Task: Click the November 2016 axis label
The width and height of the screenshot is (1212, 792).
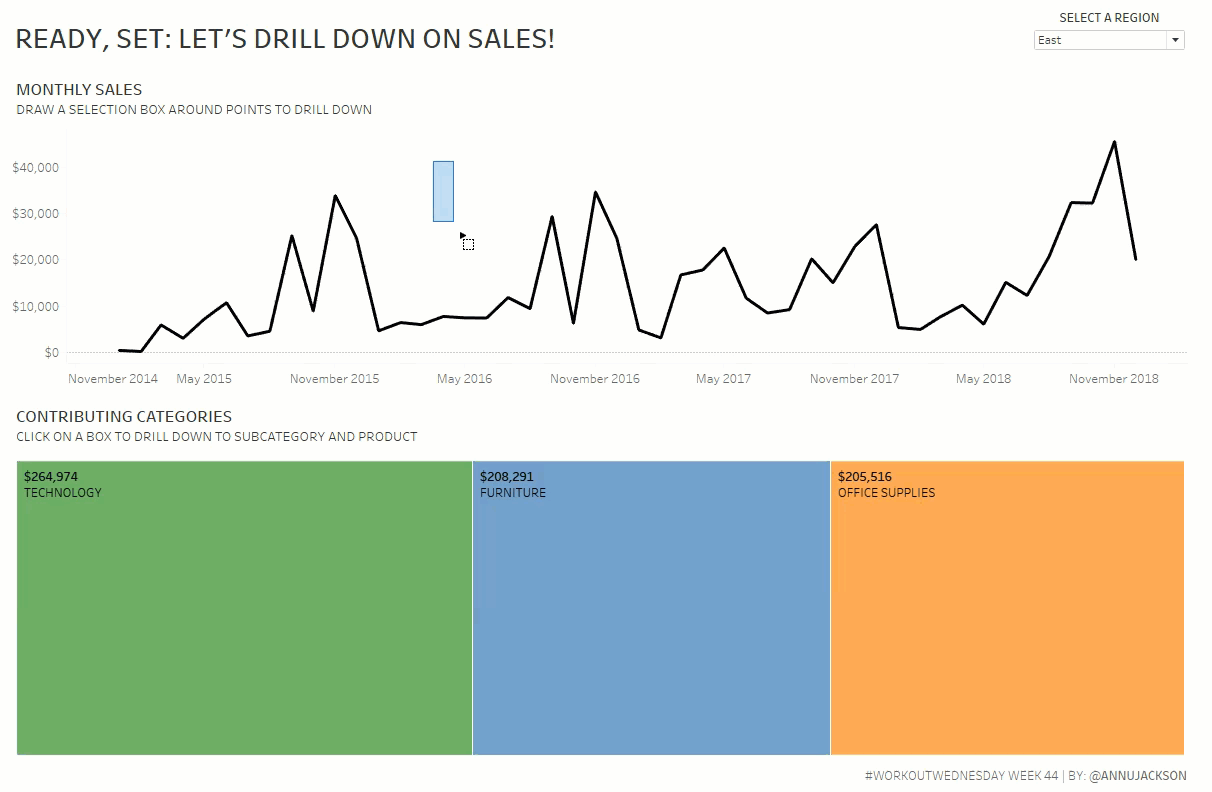Action: 594,379
